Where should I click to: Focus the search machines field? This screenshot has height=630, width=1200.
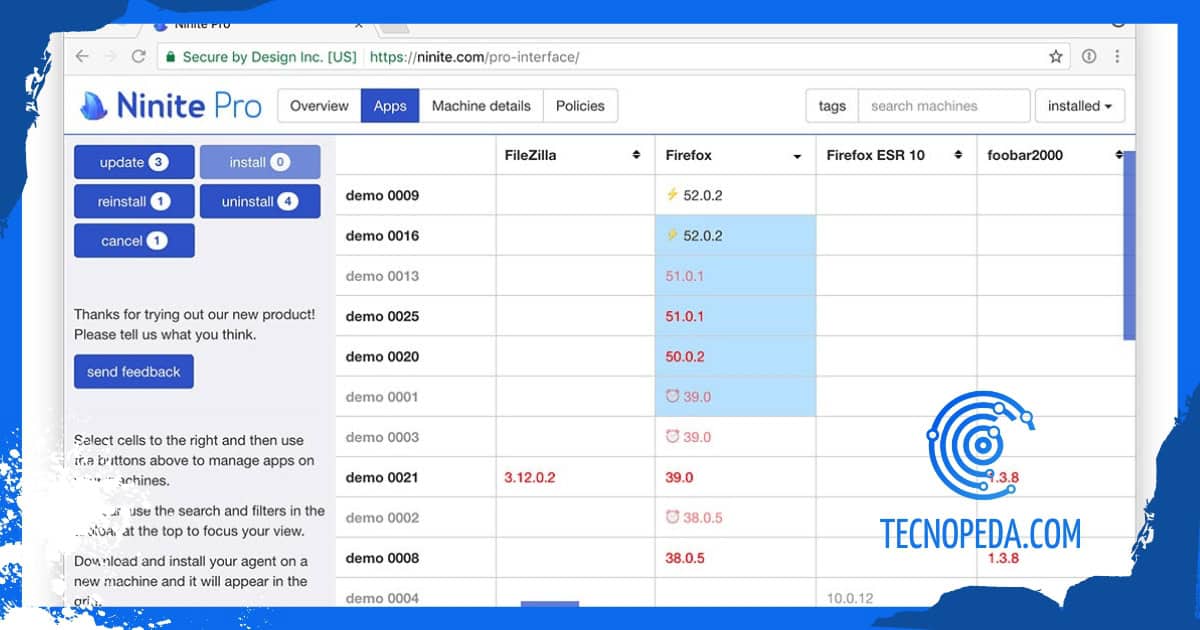[x=945, y=106]
